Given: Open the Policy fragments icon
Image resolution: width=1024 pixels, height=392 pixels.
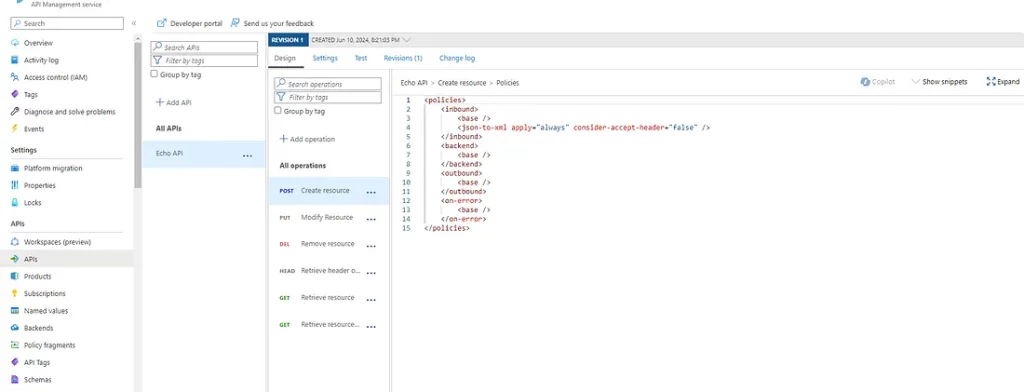Looking at the screenshot, I should (x=15, y=345).
